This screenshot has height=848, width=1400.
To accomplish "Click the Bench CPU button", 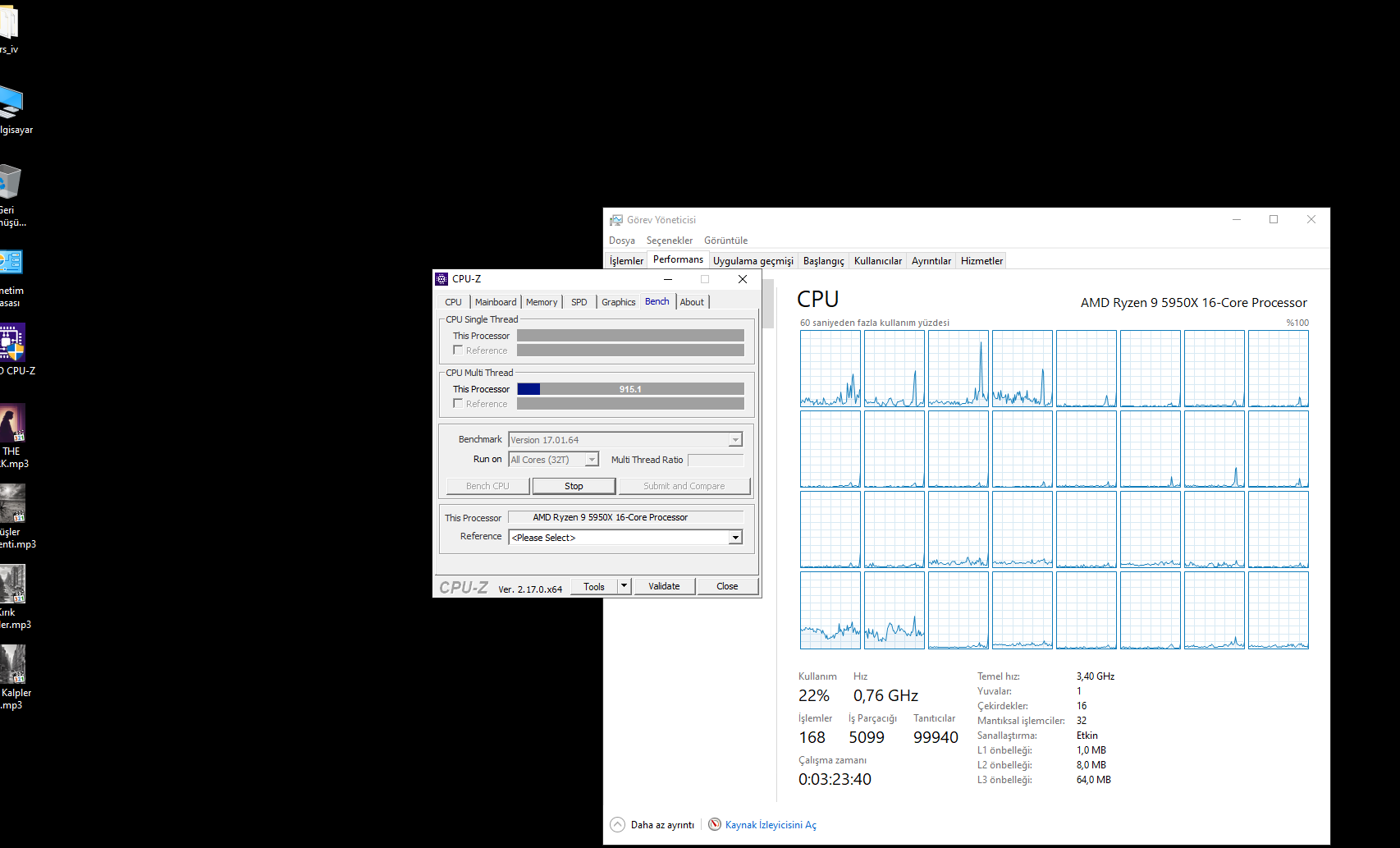I will pyautogui.click(x=487, y=486).
